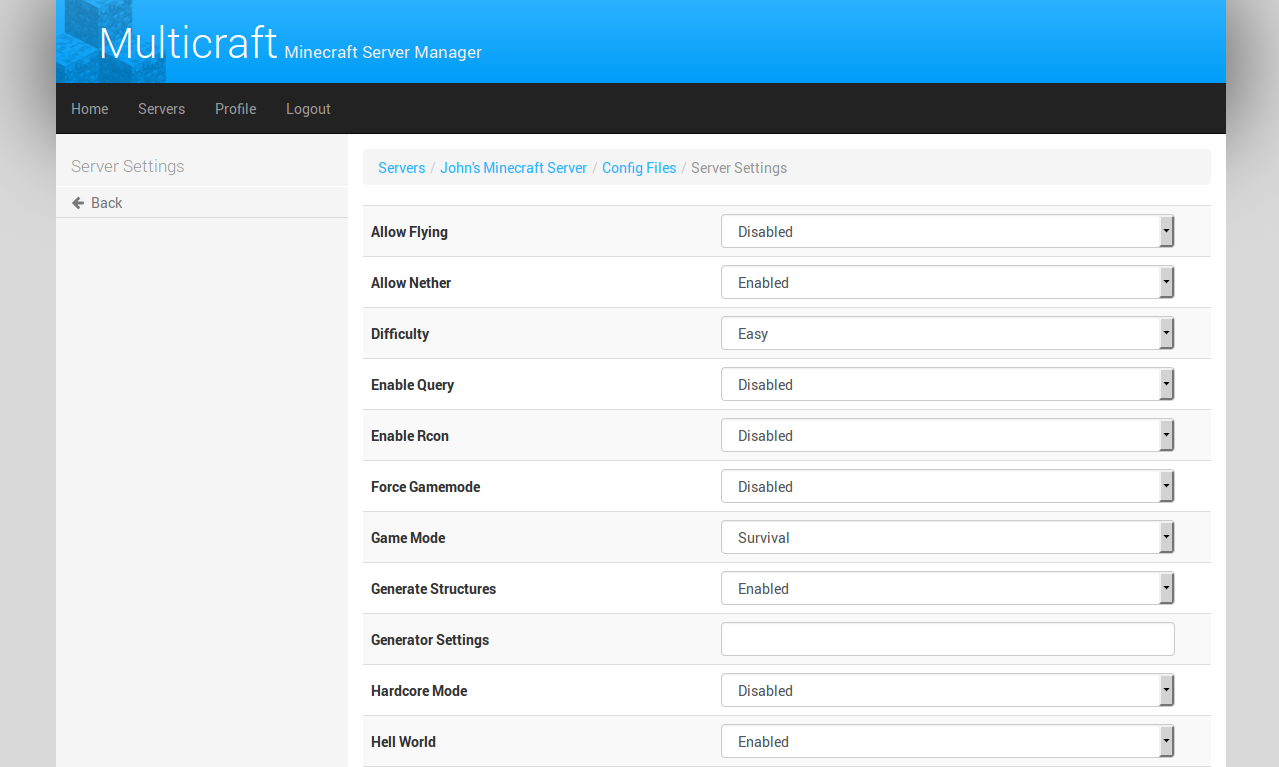
Task: Click the Multicraft logo title
Action: tap(188, 43)
